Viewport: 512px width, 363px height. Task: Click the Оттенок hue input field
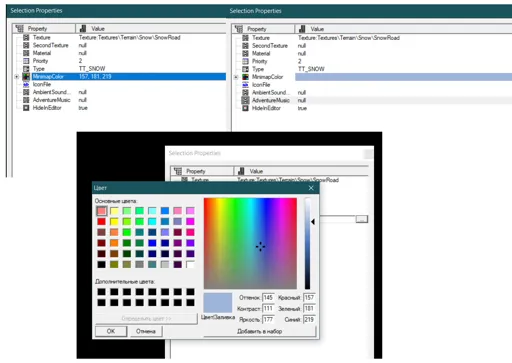pos(268,297)
